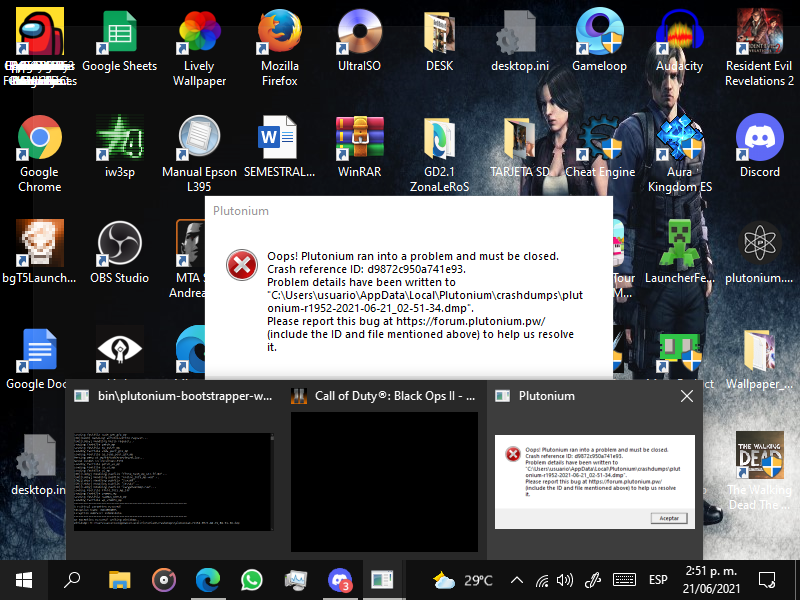Viewport: 800px width, 600px height.
Task: Launch OBS Studio from desktop
Action: pyautogui.click(x=119, y=252)
